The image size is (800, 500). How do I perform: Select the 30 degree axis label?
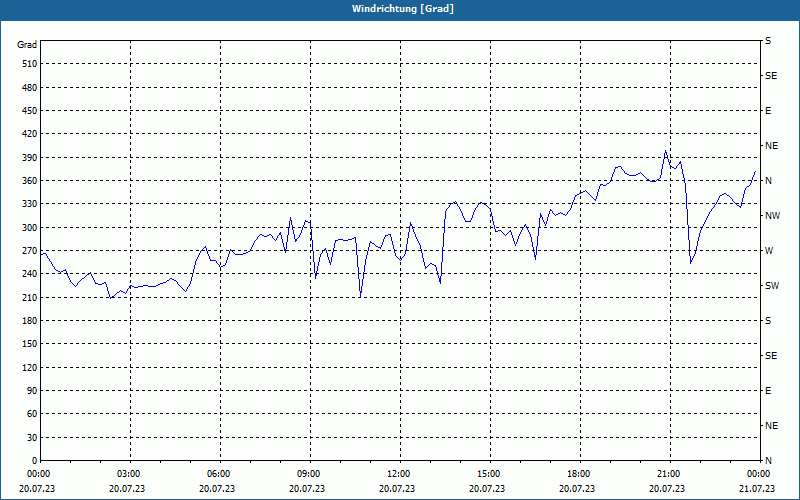point(32,437)
